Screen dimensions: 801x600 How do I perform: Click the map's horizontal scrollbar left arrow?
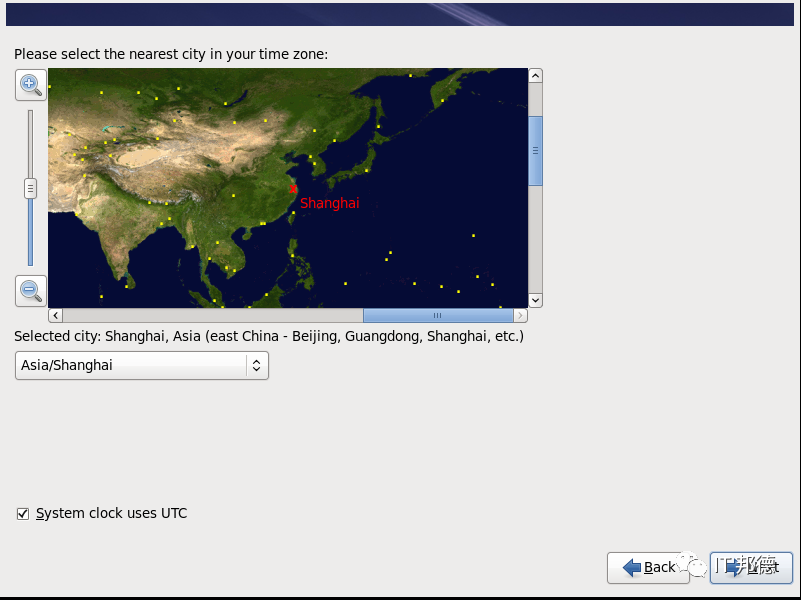click(x=56, y=316)
